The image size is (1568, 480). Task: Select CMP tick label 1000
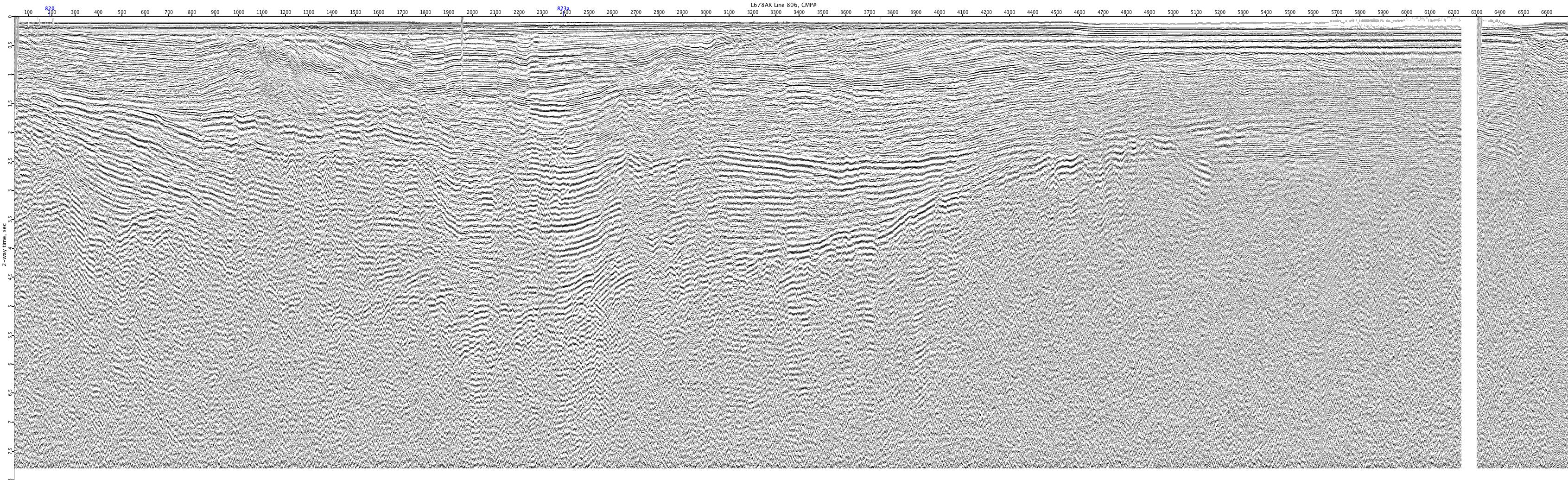coord(238,13)
